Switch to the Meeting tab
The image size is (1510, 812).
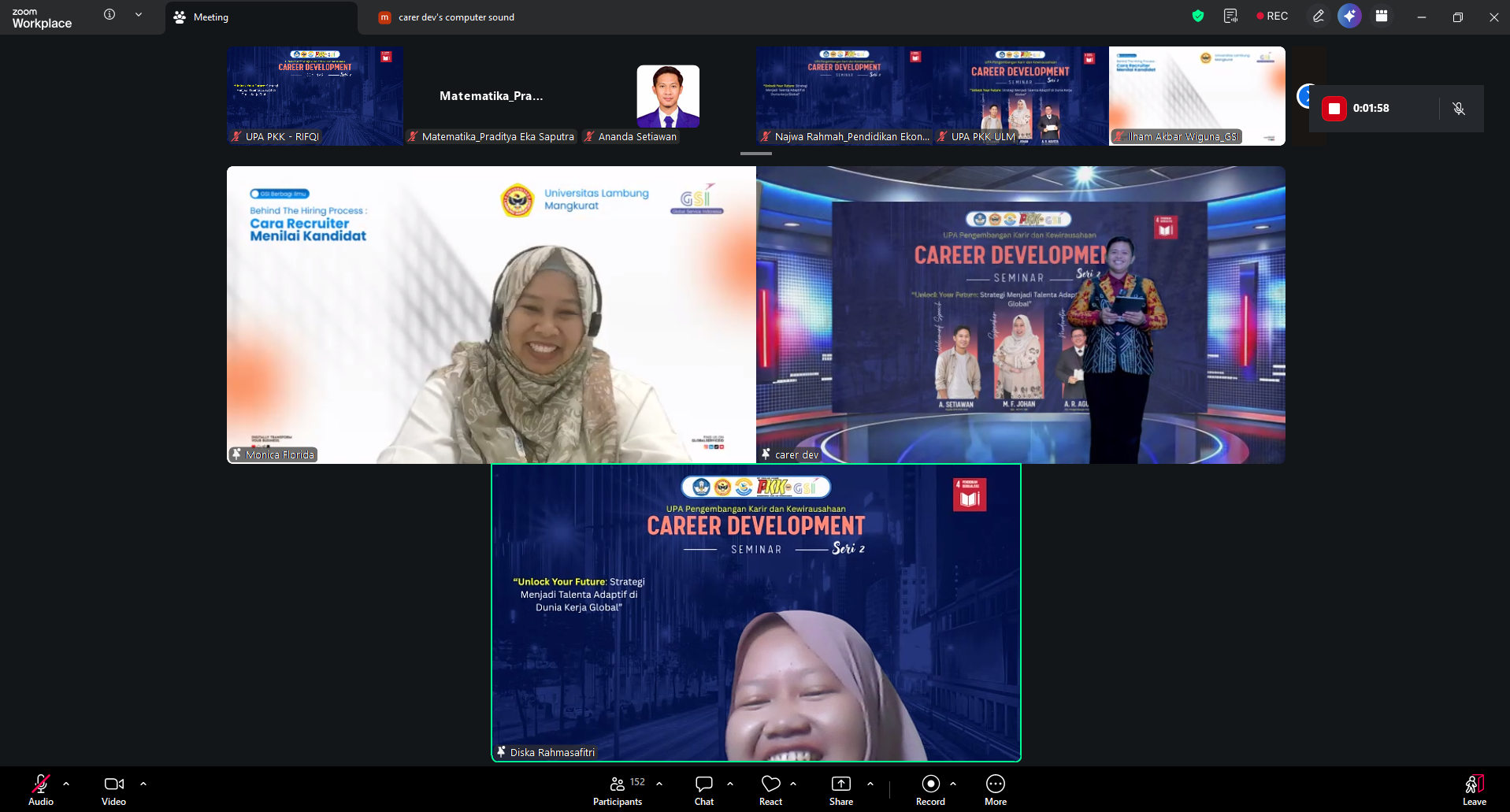260,17
